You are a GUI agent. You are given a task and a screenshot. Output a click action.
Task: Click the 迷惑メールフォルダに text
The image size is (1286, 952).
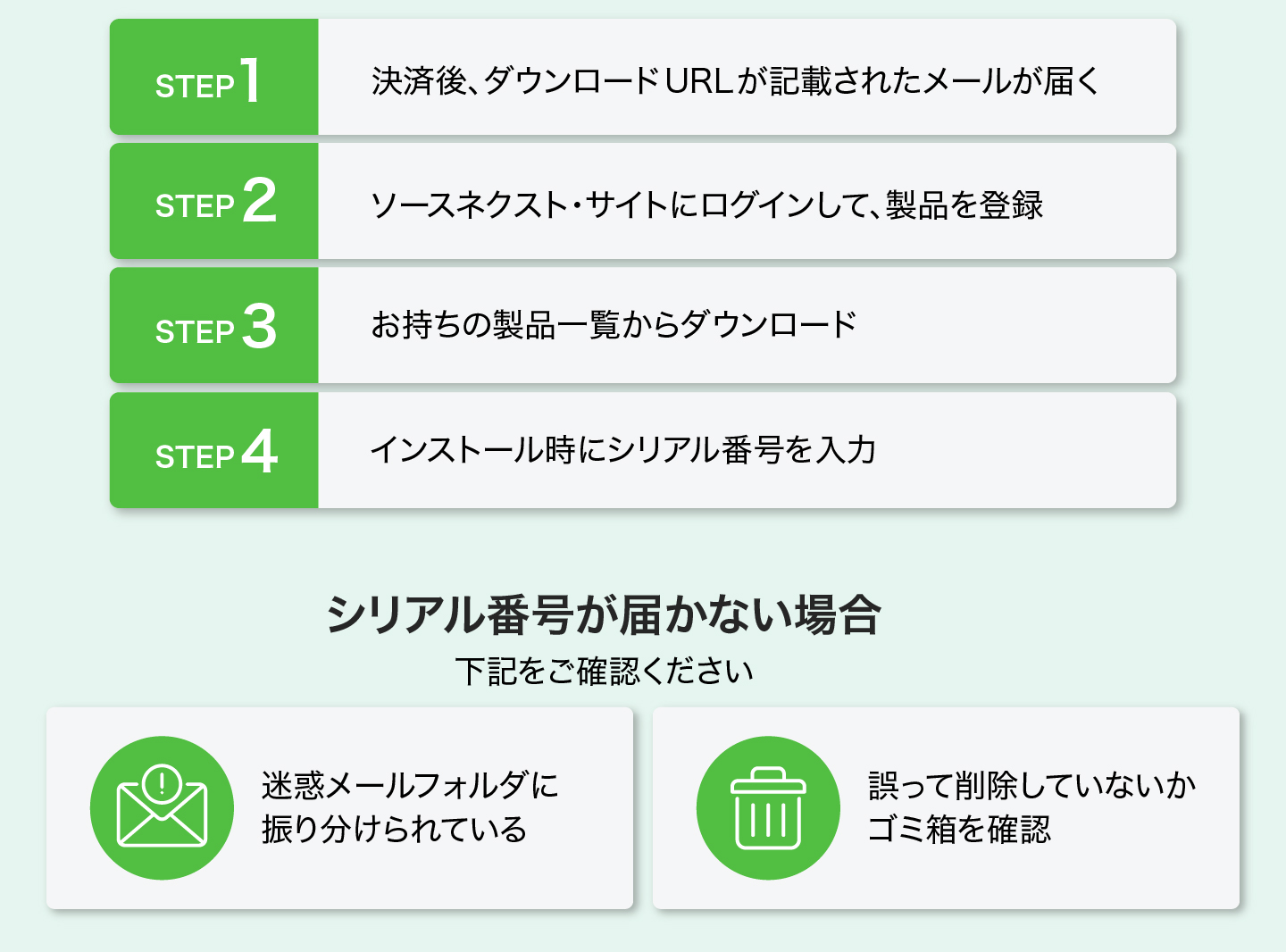click(x=410, y=786)
